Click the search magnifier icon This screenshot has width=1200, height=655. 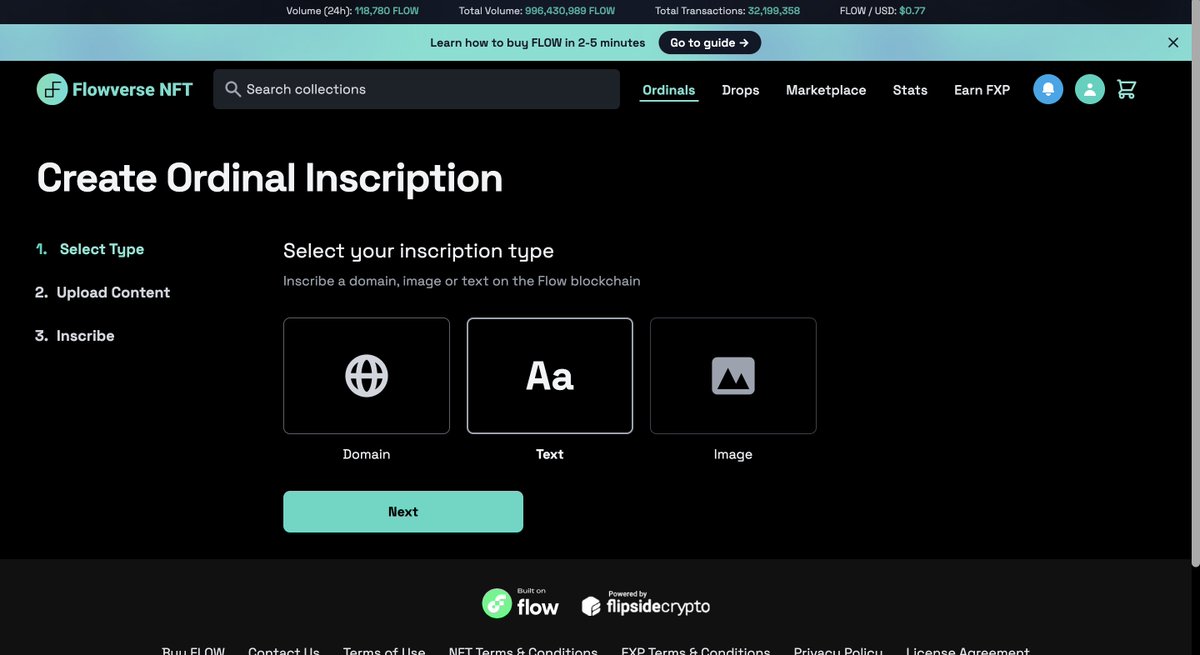point(231,88)
